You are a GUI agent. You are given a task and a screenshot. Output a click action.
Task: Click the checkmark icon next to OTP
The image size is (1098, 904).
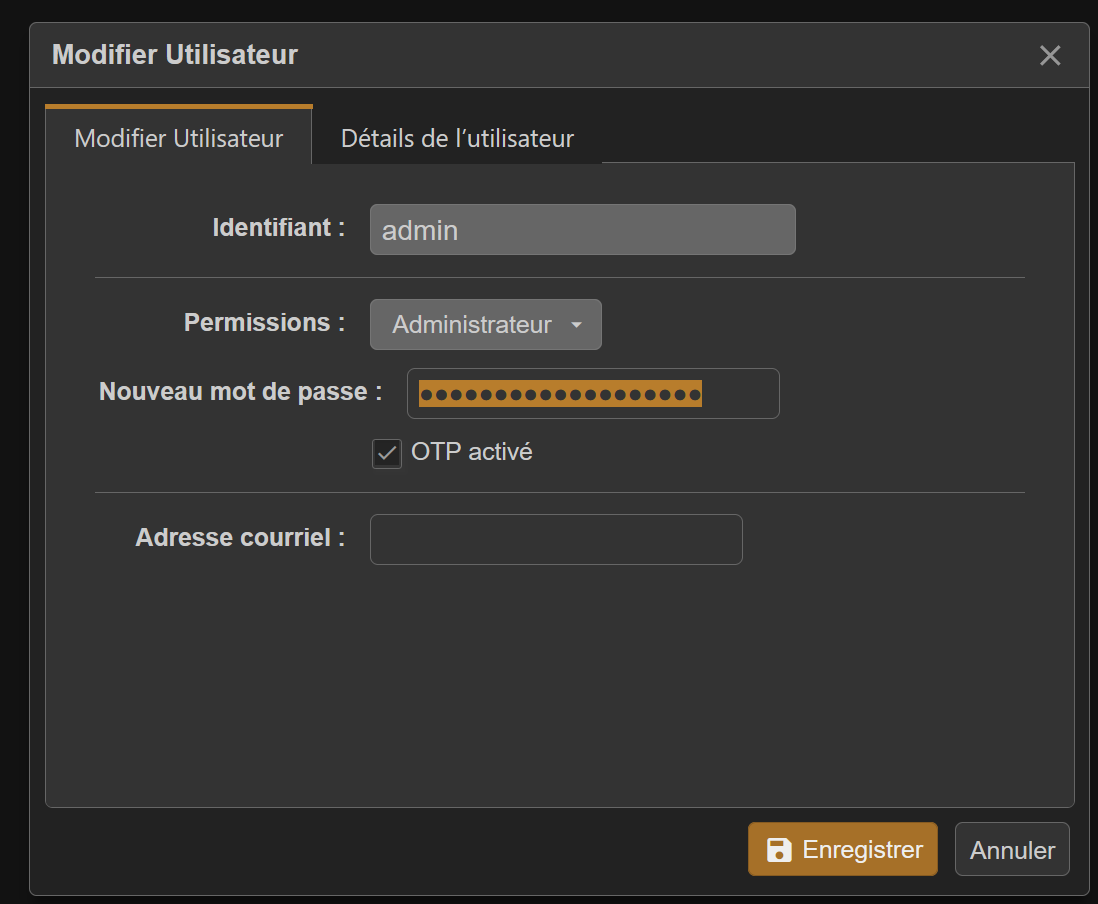387,454
